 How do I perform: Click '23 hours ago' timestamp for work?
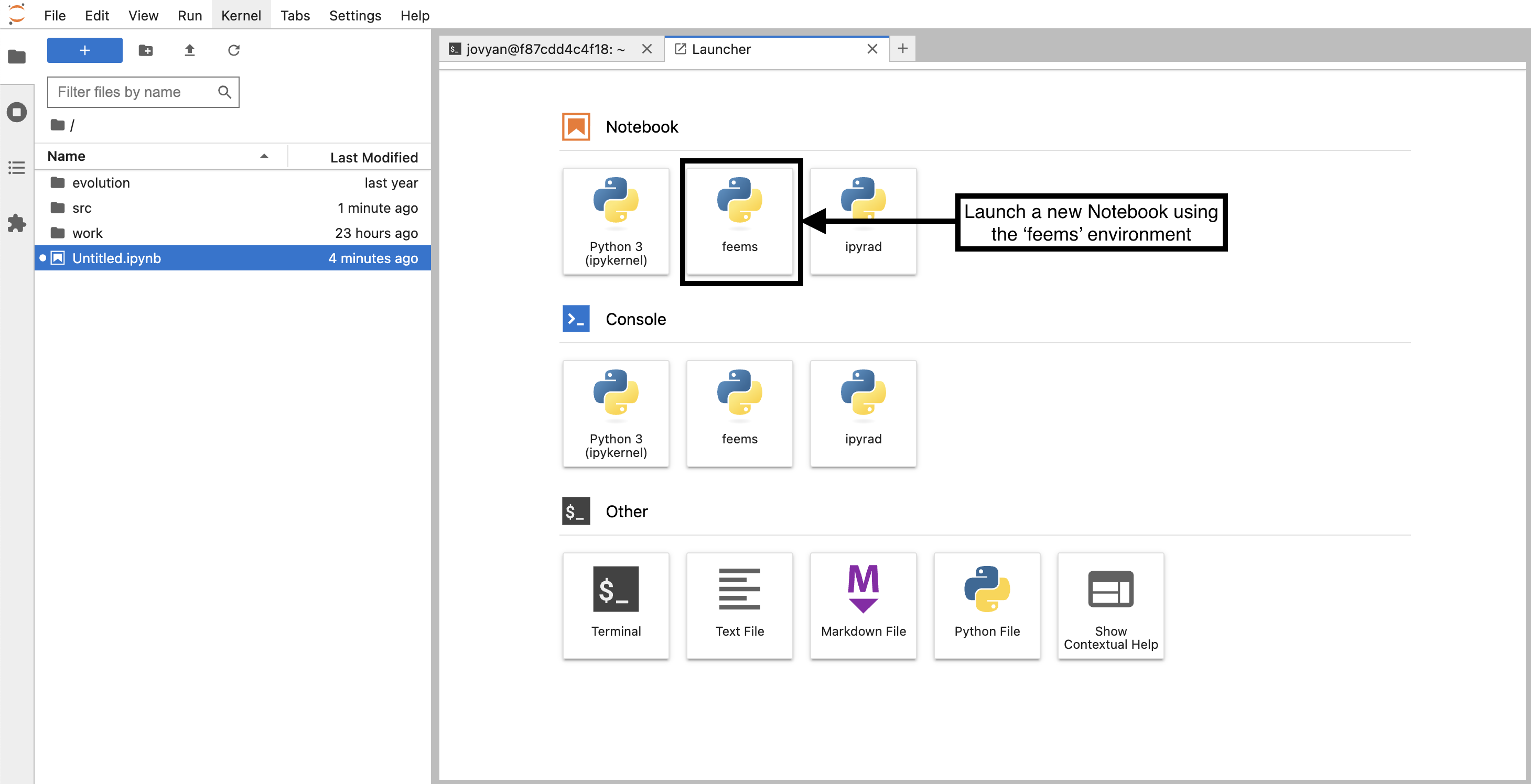(x=376, y=233)
